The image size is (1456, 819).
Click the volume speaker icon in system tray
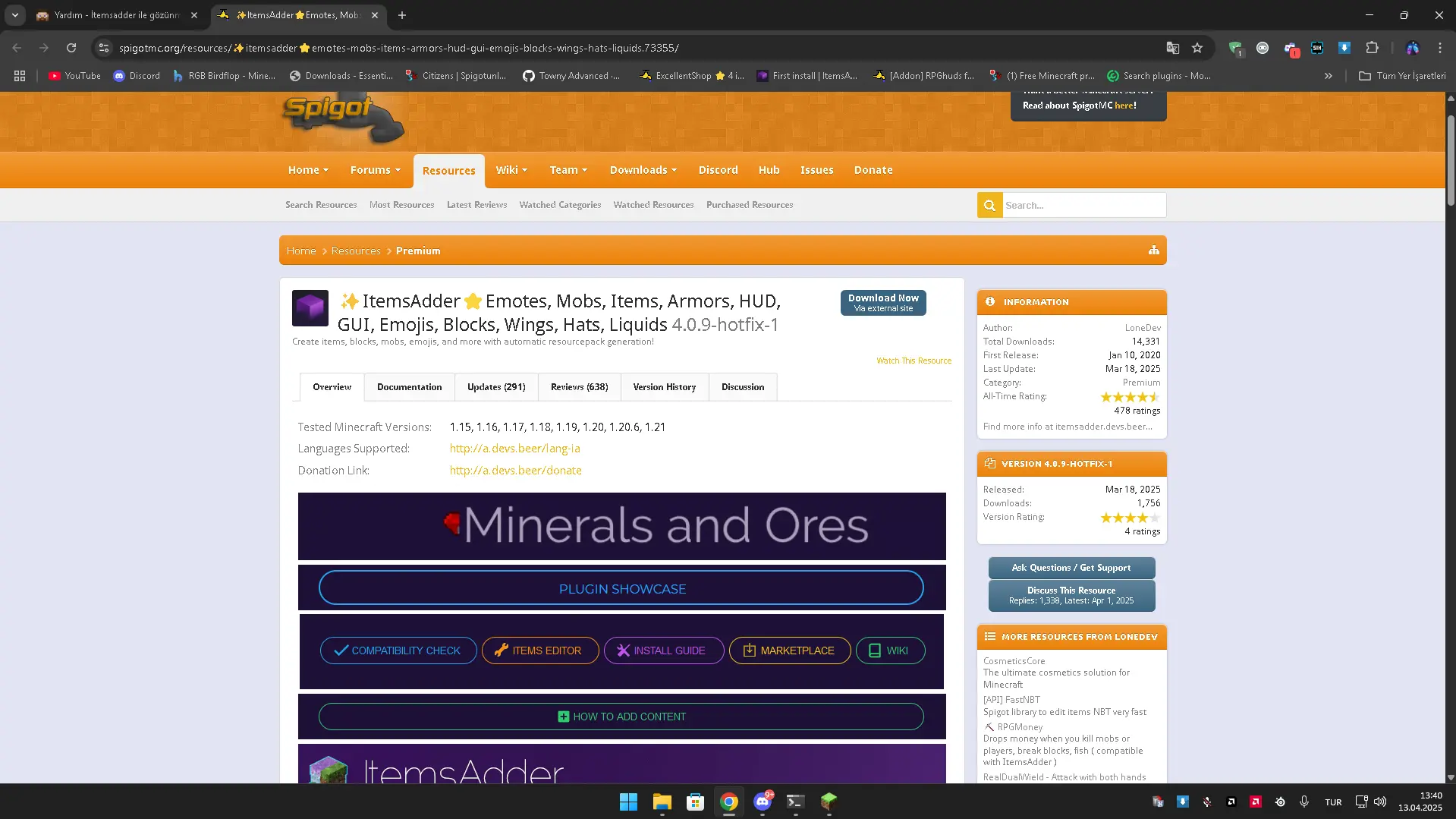pyautogui.click(x=1380, y=802)
